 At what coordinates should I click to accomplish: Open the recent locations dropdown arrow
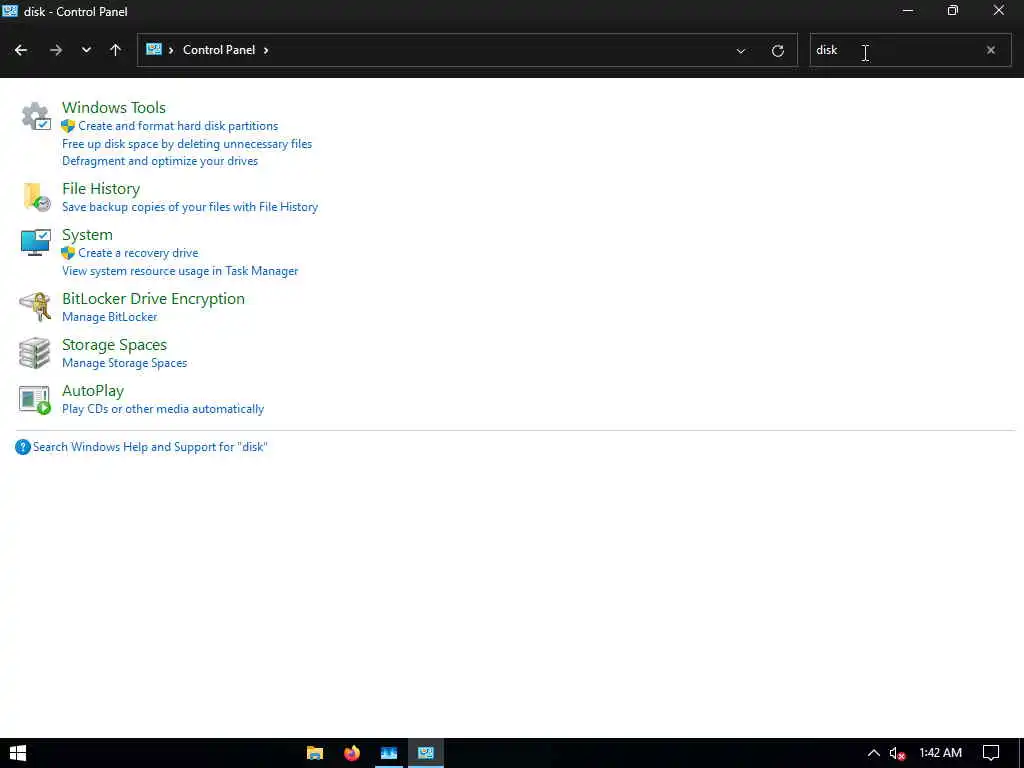coord(86,50)
